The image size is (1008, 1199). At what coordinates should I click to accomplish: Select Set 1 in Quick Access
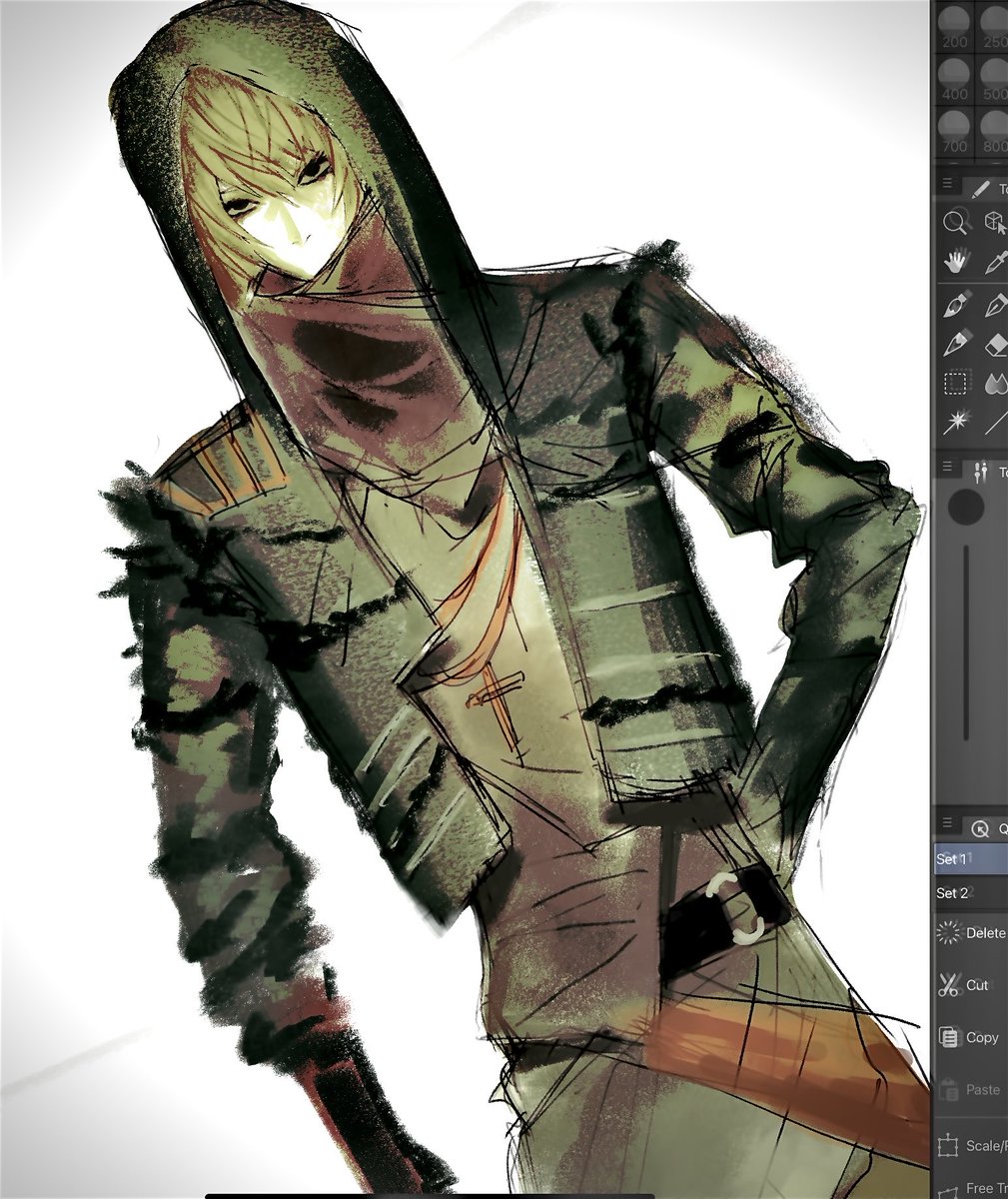click(x=971, y=858)
